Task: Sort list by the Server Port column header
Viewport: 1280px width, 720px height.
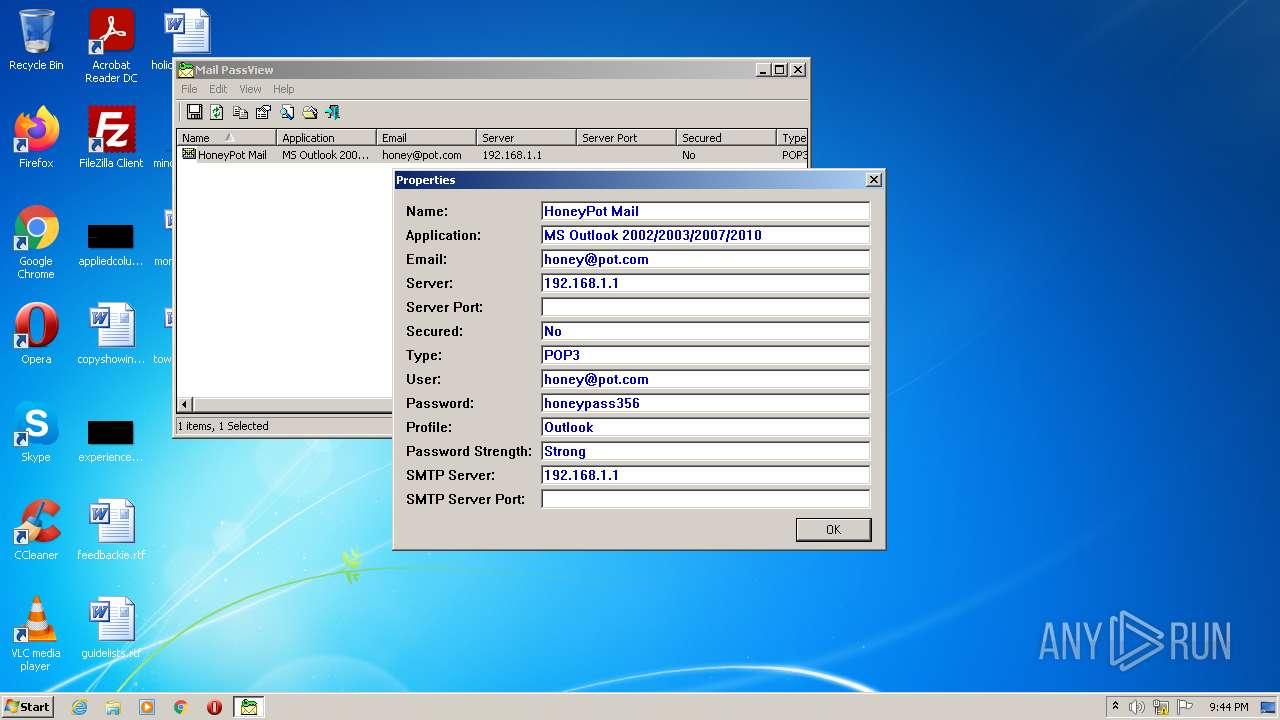Action: point(626,138)
